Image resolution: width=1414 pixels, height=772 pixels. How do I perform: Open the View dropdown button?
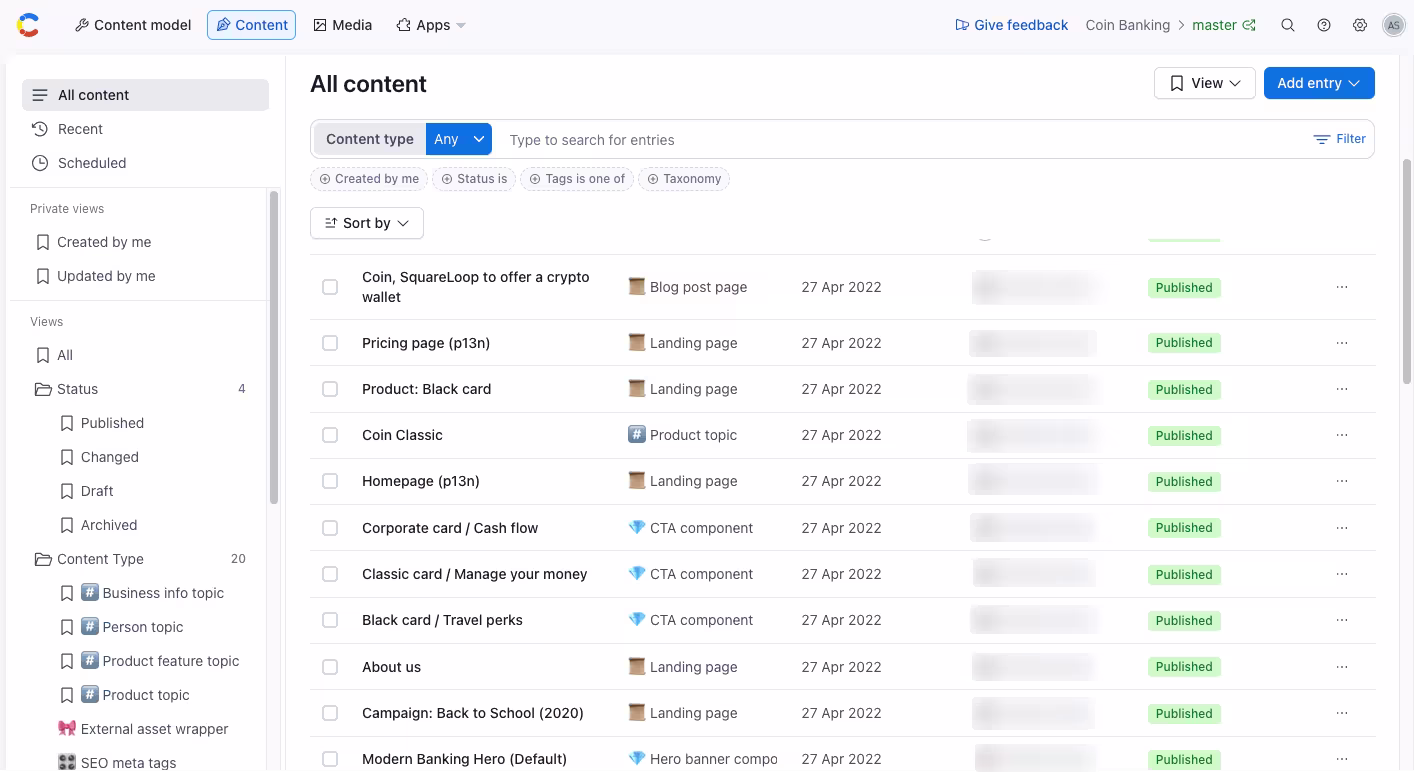point(1205,83)
